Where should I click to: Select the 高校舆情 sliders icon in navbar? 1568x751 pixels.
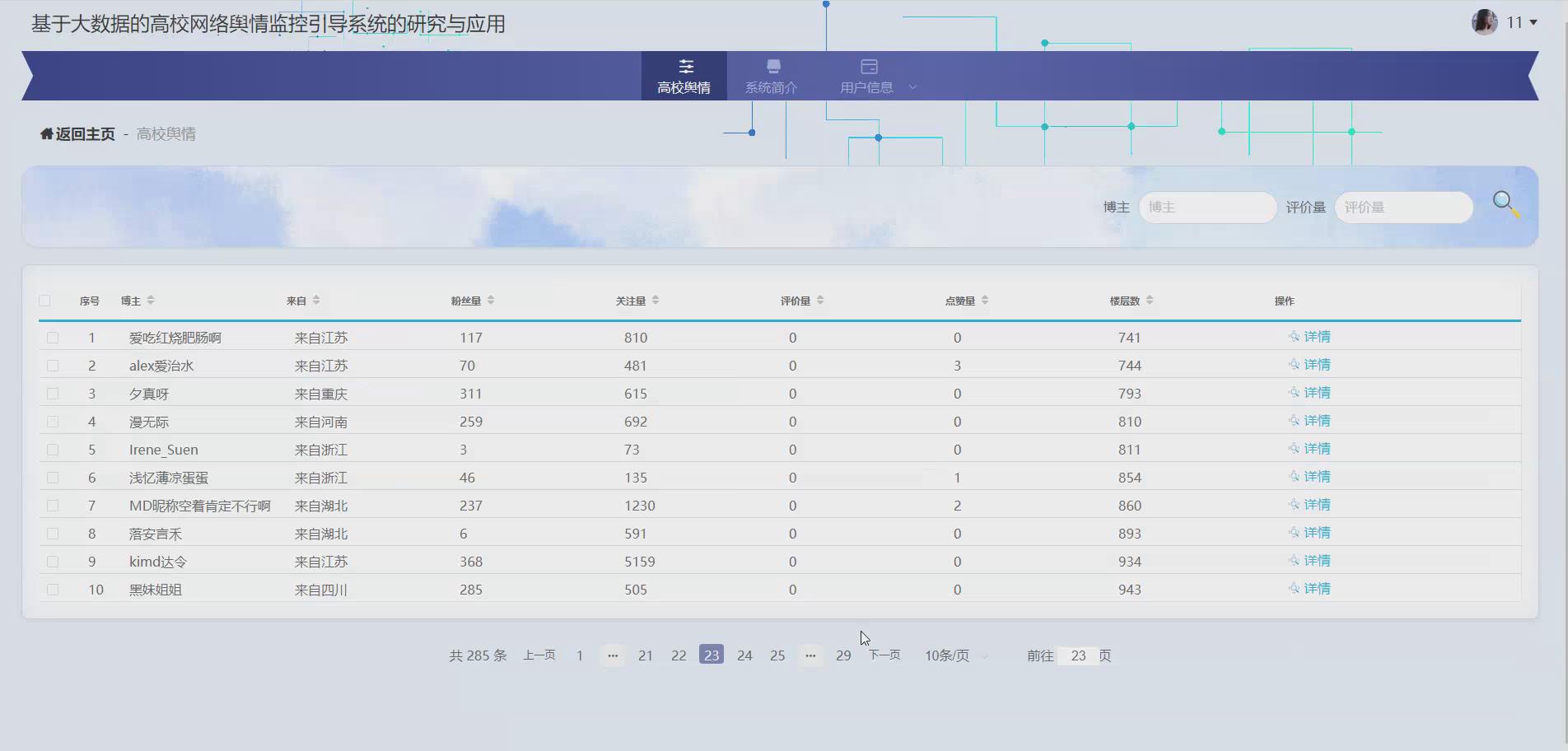point(684,66)
